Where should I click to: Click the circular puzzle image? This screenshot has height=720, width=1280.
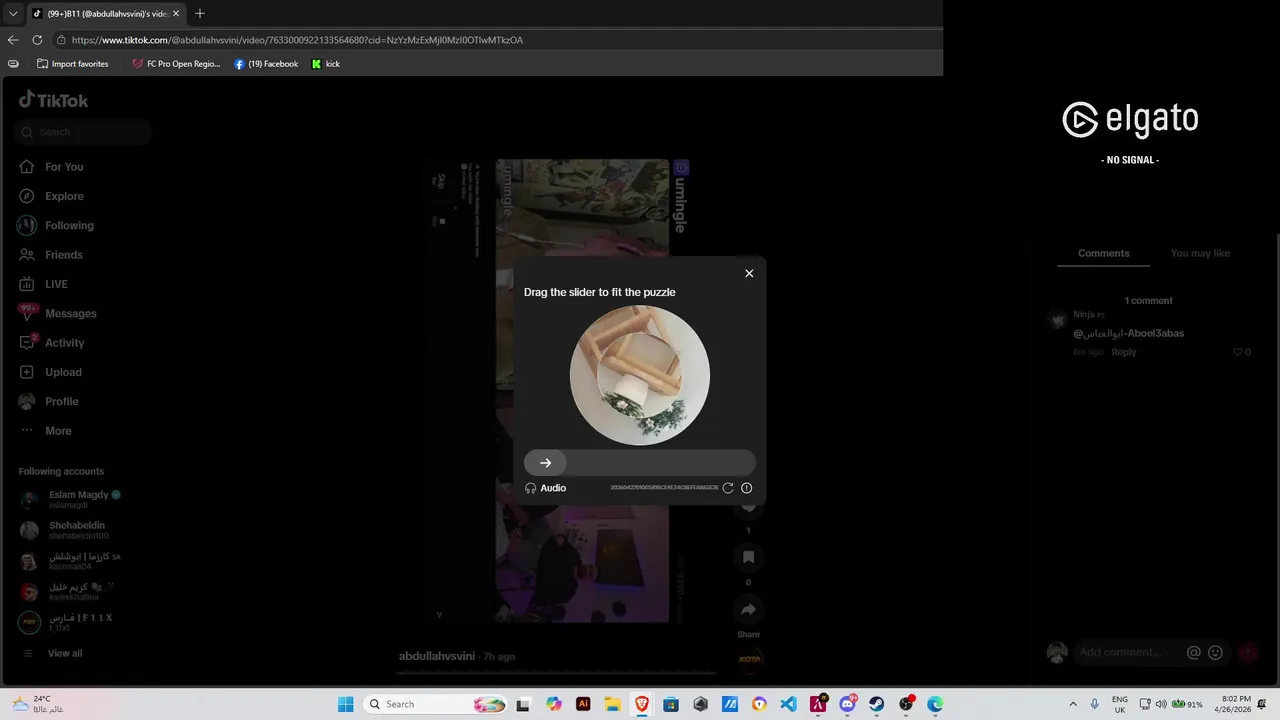[x=640, y=375]
